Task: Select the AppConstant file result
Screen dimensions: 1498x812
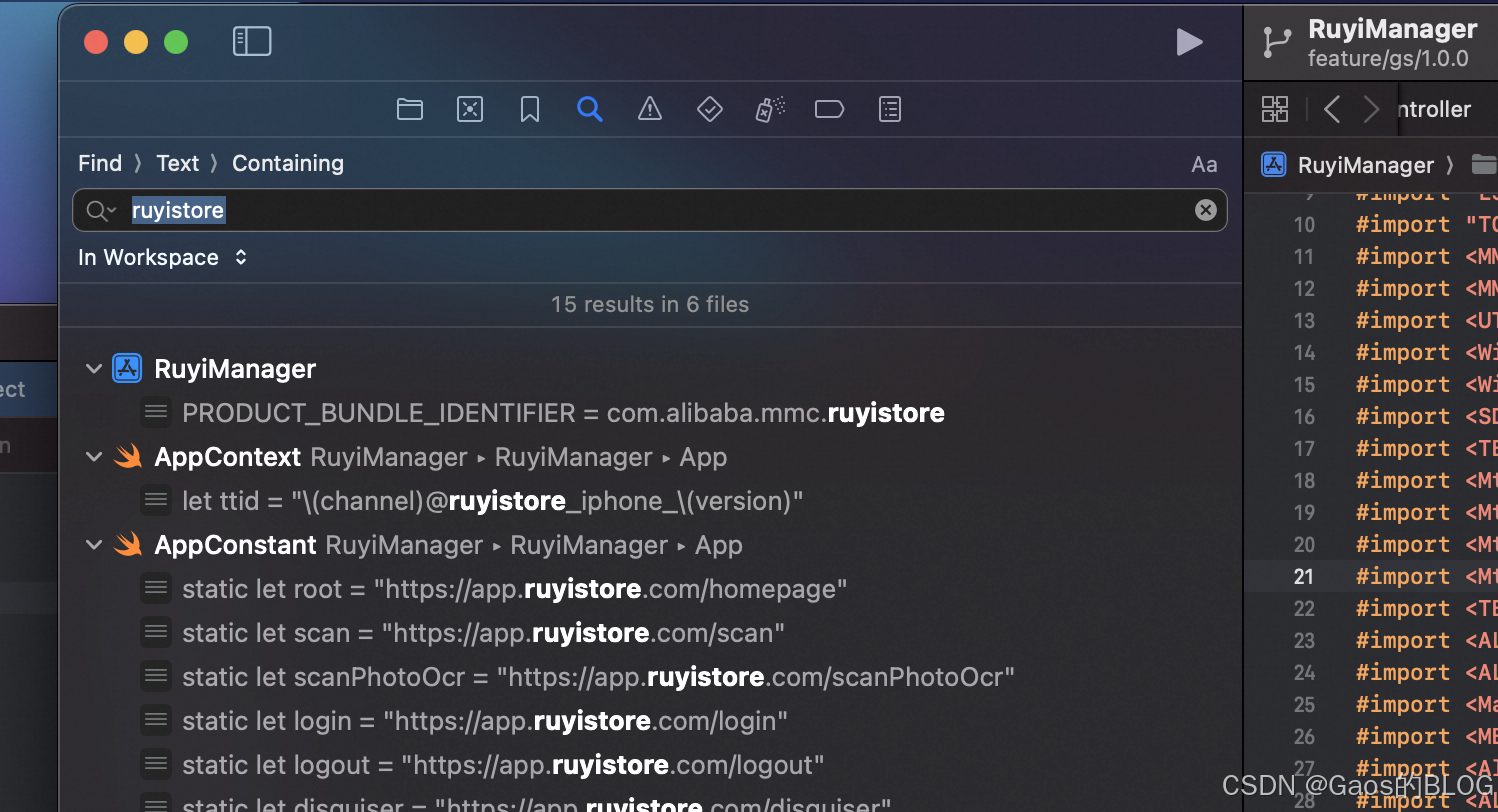Action: pyautogui.click(x=235, y=545)
